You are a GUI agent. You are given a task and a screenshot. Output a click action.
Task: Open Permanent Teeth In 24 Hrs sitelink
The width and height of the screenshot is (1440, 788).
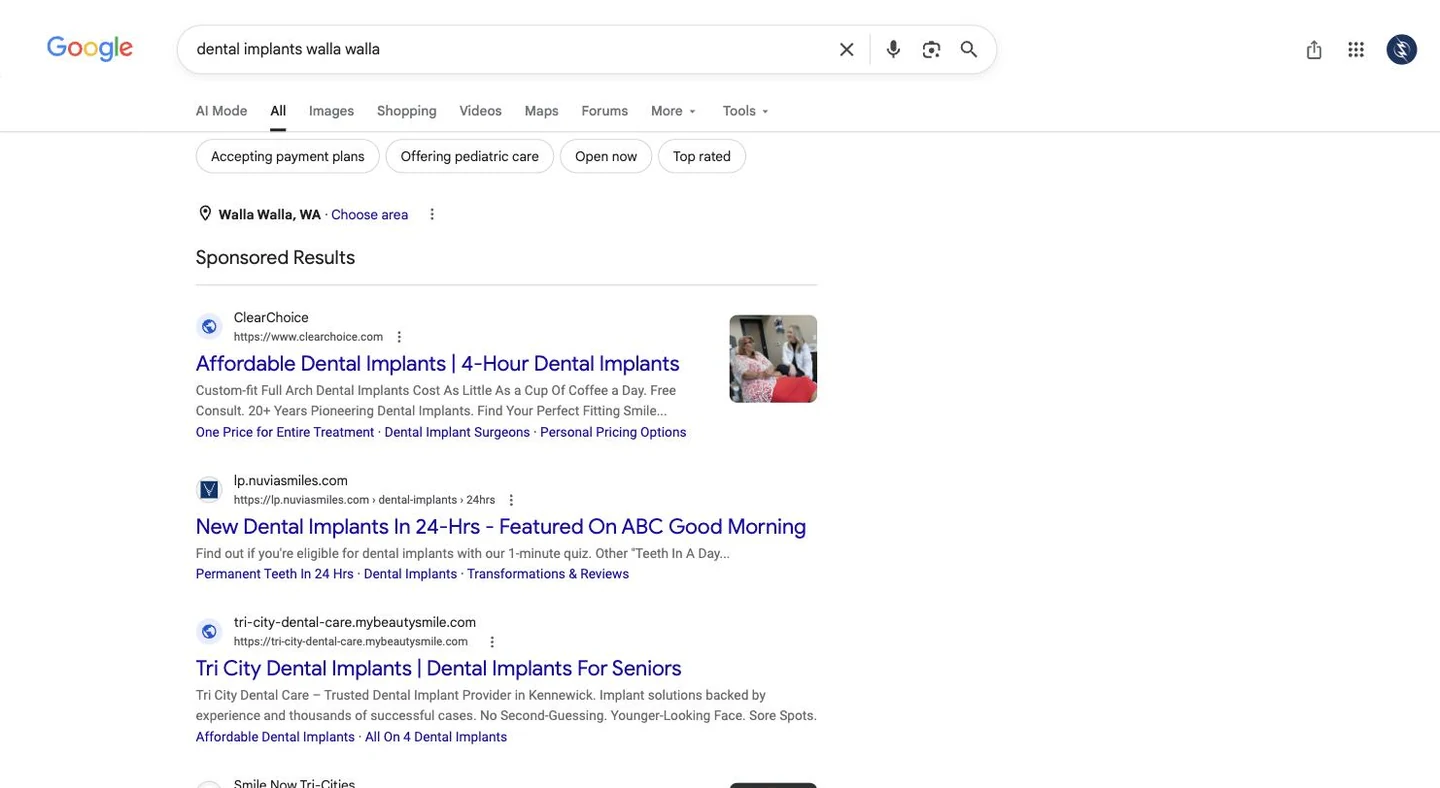pos(274,574)
